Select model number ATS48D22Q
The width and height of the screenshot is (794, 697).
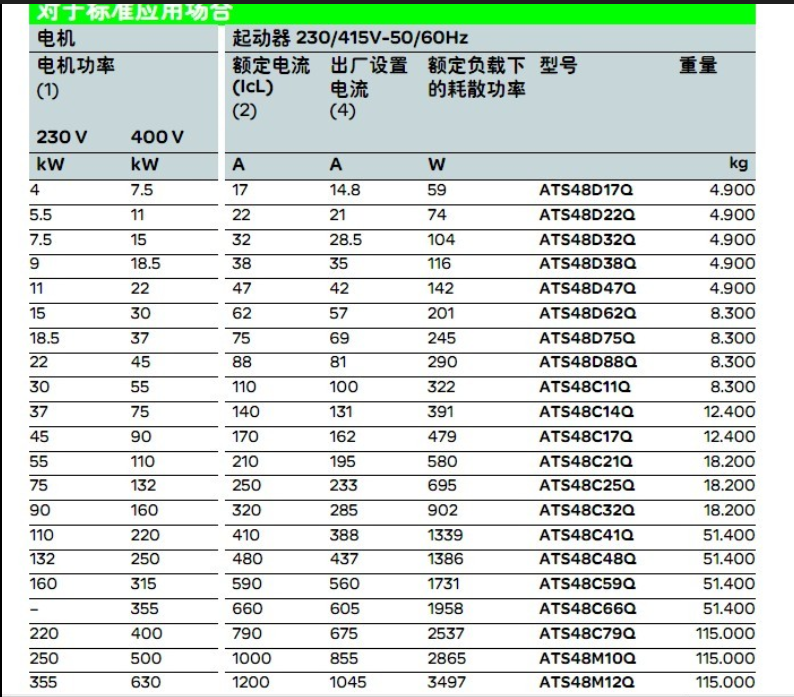pos(587,215)
